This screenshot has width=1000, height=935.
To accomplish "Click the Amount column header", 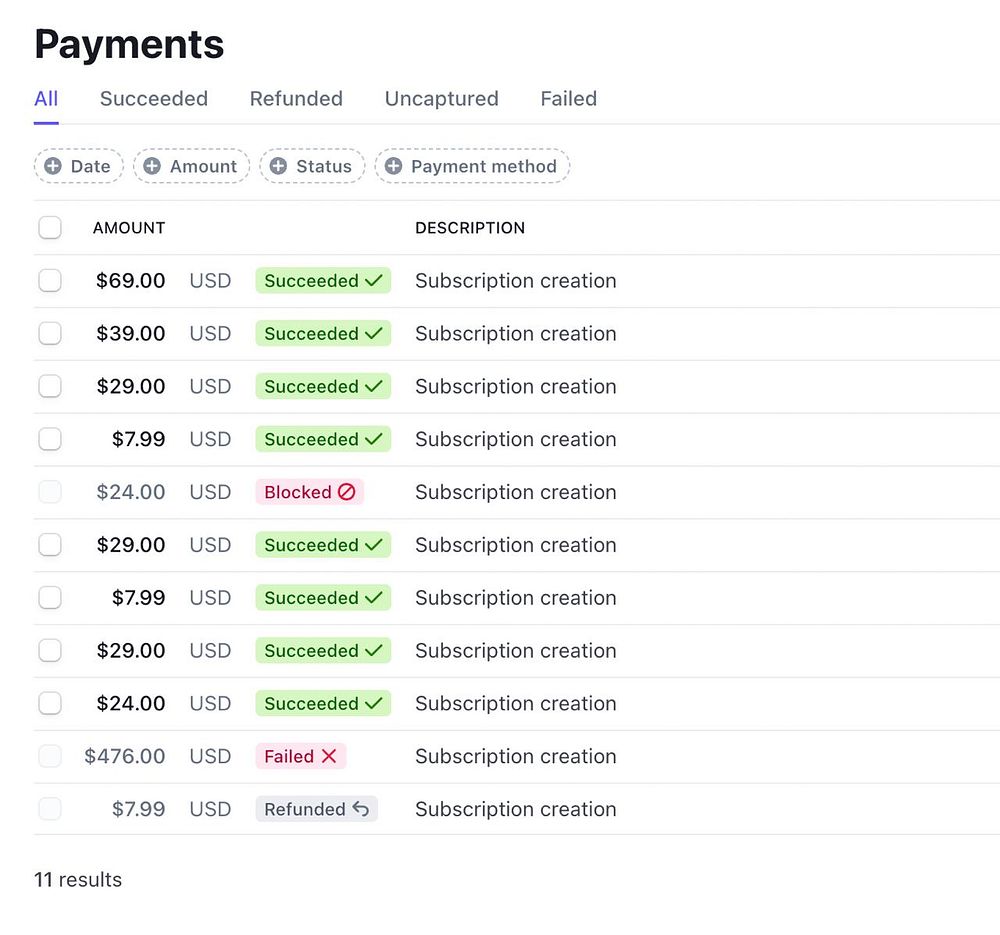I will pos(129,228).
